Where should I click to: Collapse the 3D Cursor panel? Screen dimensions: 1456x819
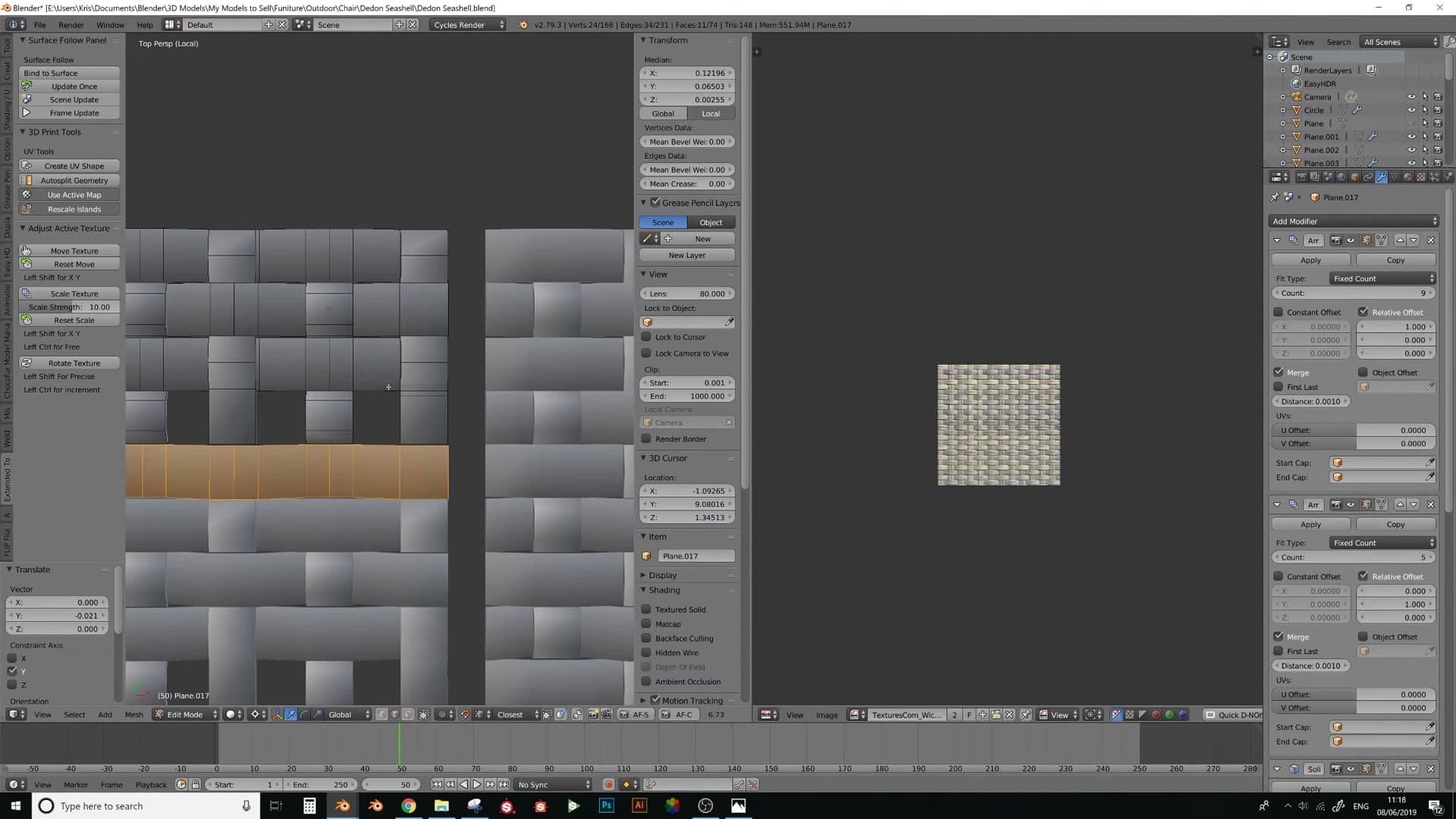643,458
